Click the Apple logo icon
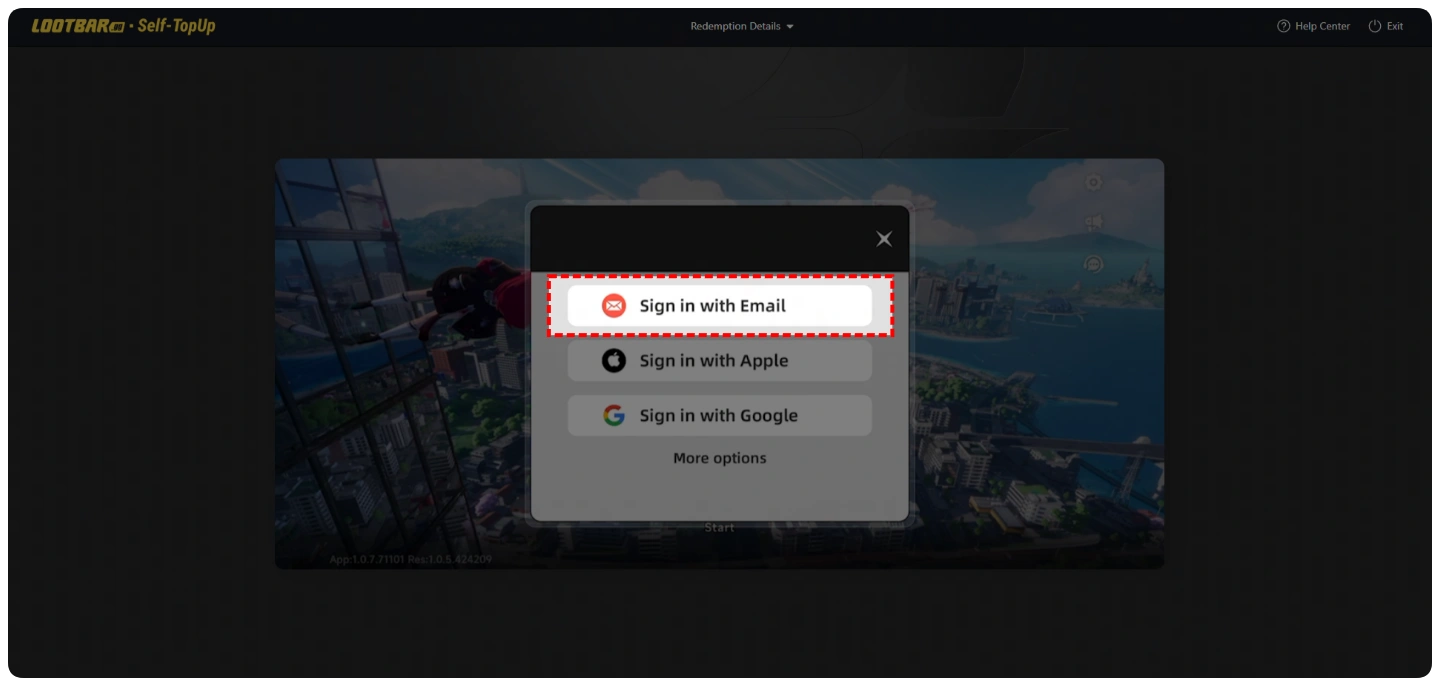This screenshot has width=1440, height=686. 613,361
